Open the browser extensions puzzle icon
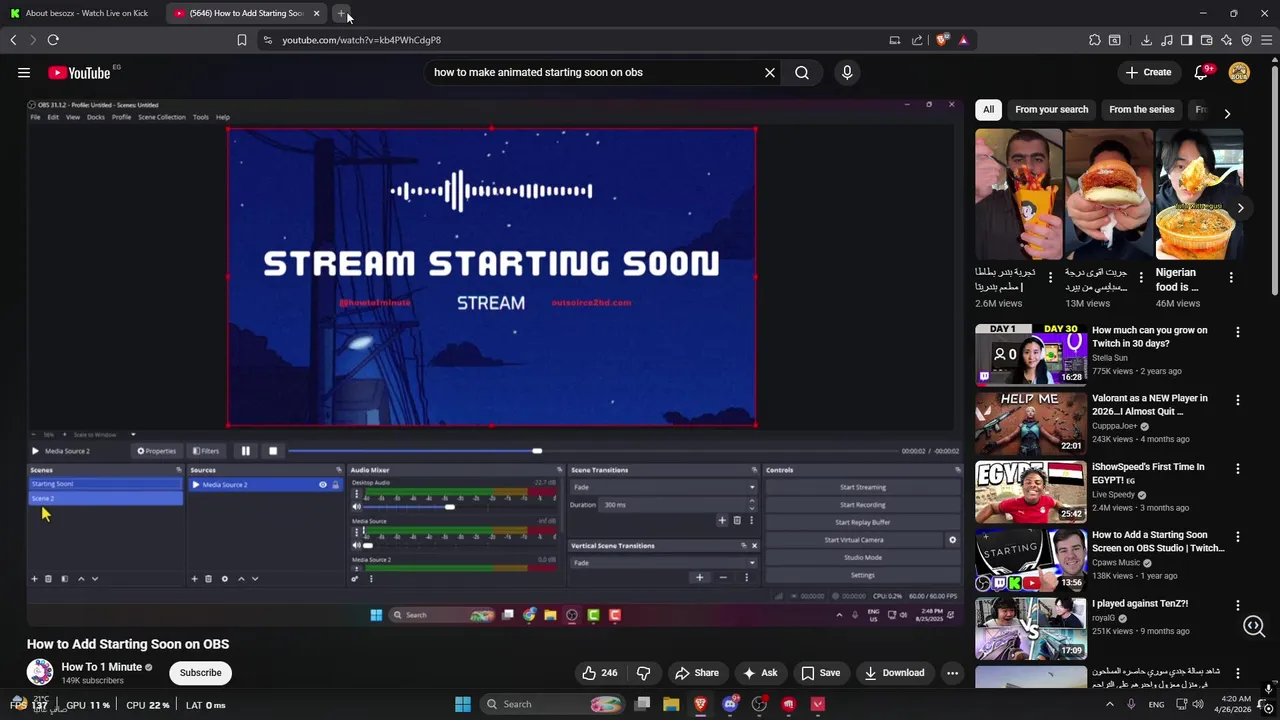1280x720 pixels. point(1095,40)
